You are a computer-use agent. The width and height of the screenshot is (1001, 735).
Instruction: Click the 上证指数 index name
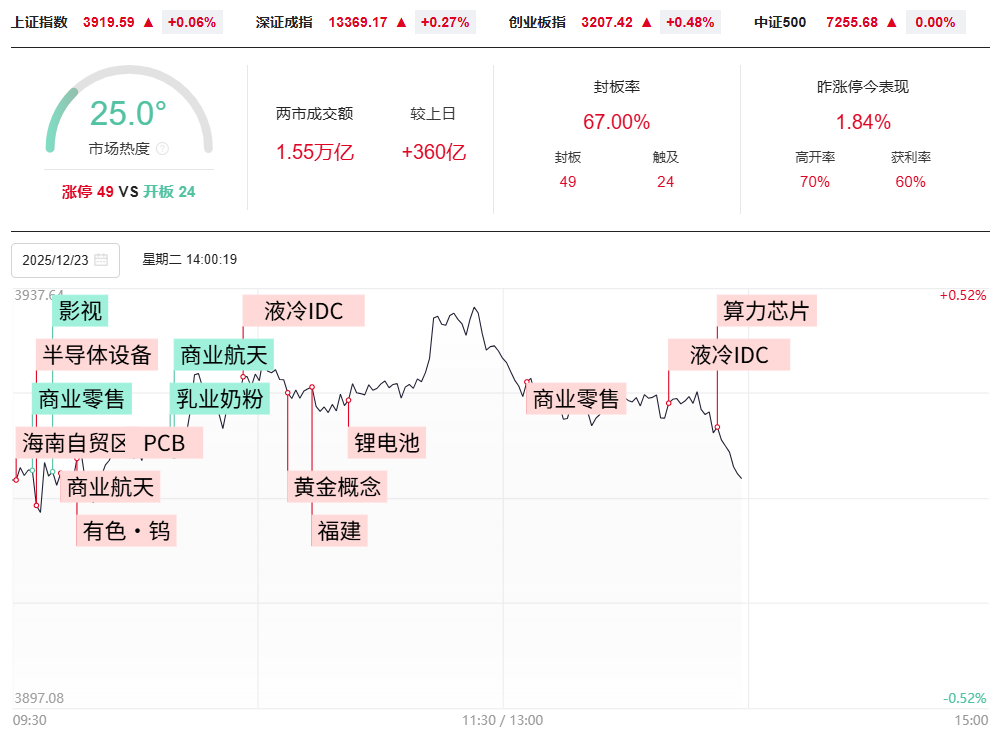39,22
